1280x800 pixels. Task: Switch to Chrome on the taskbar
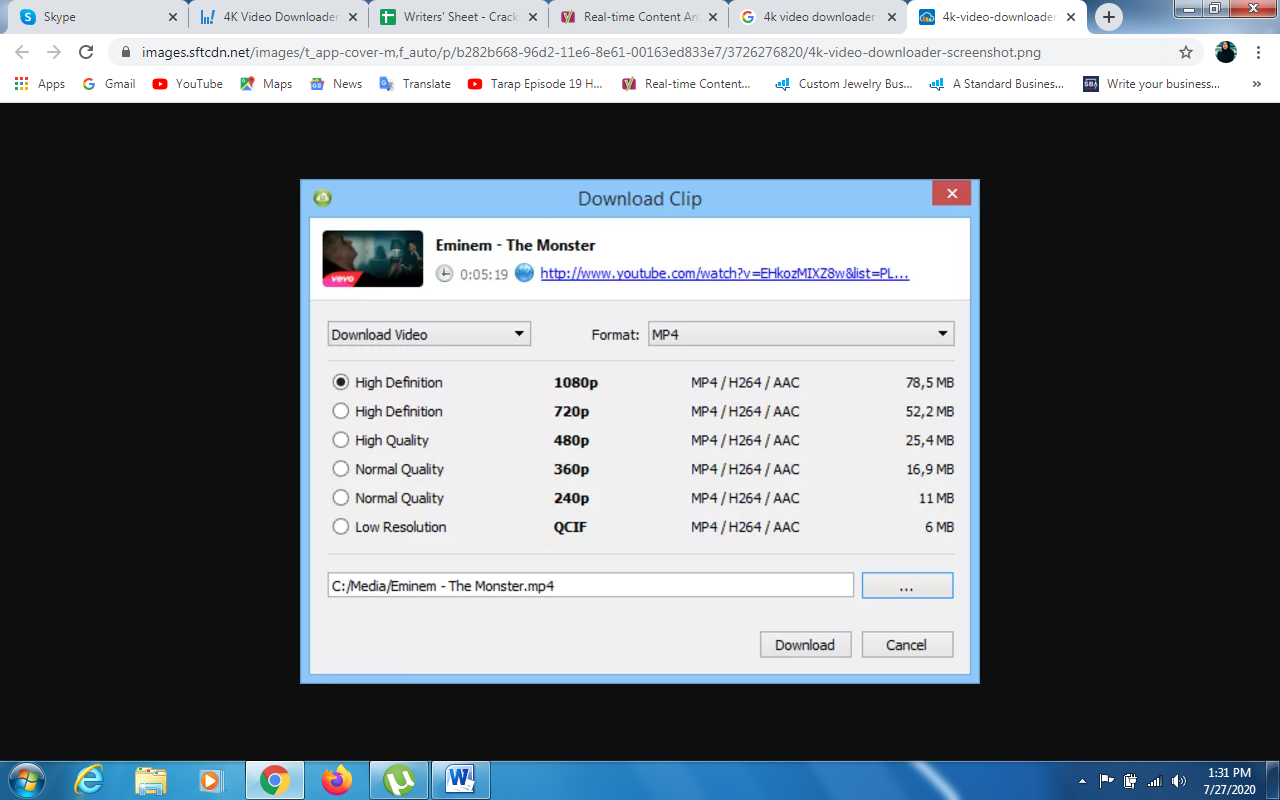274,780
